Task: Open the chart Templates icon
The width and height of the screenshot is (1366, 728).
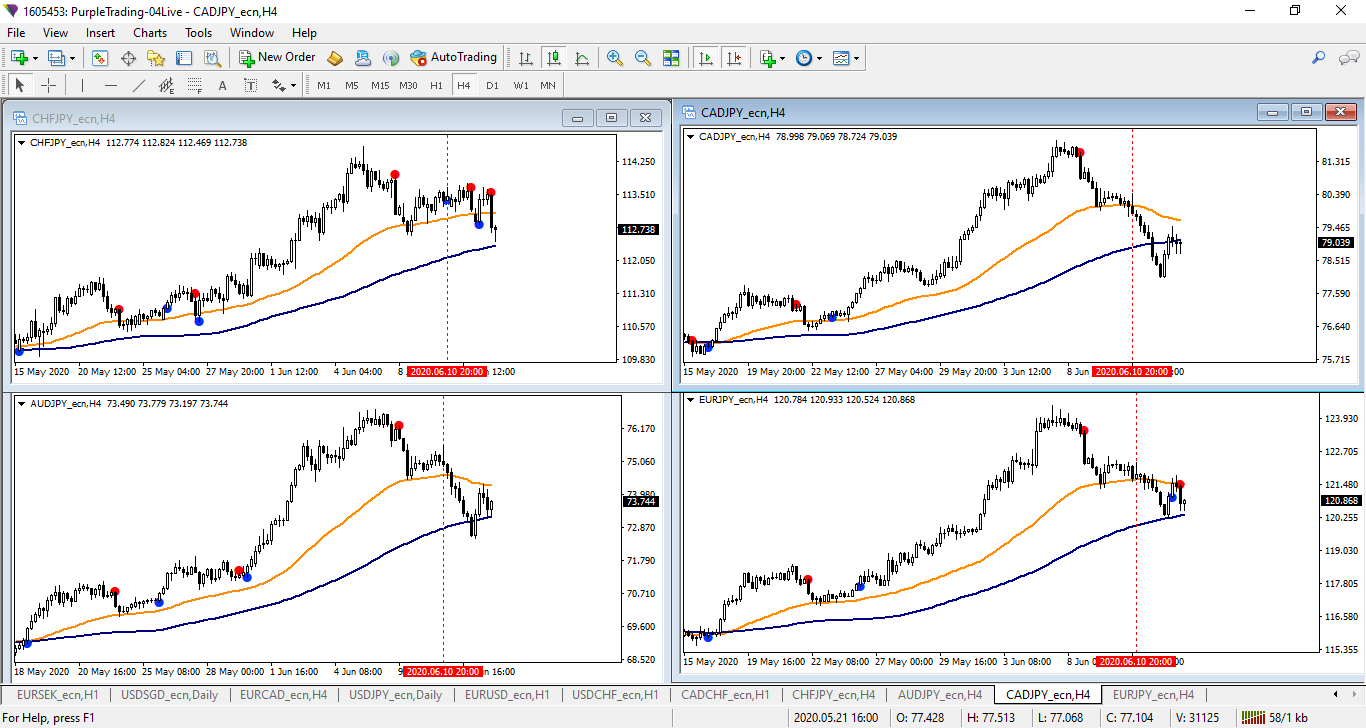Action: click(x=840, y=58)
